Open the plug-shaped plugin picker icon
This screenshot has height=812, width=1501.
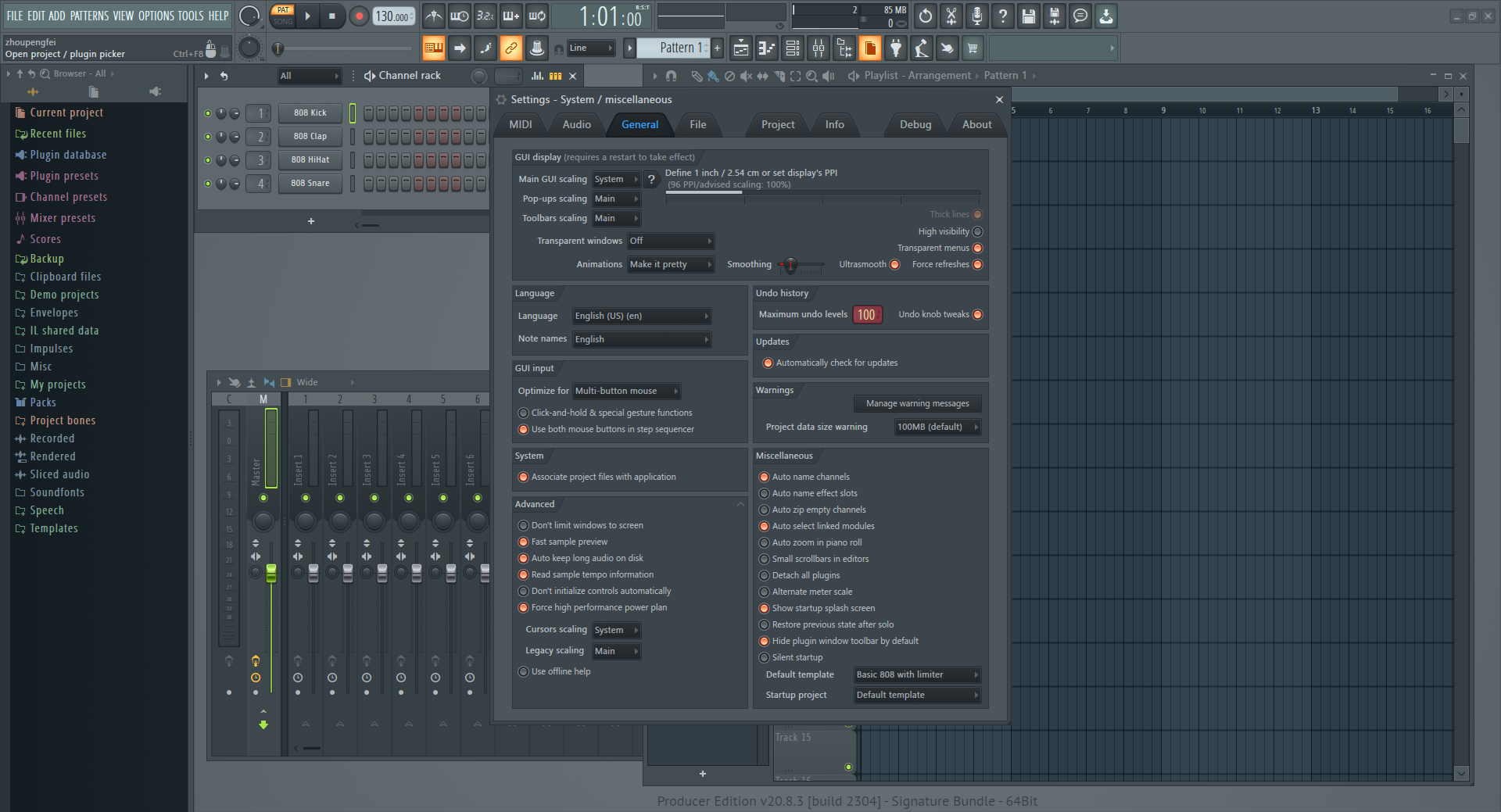click(x=896, y=48)
